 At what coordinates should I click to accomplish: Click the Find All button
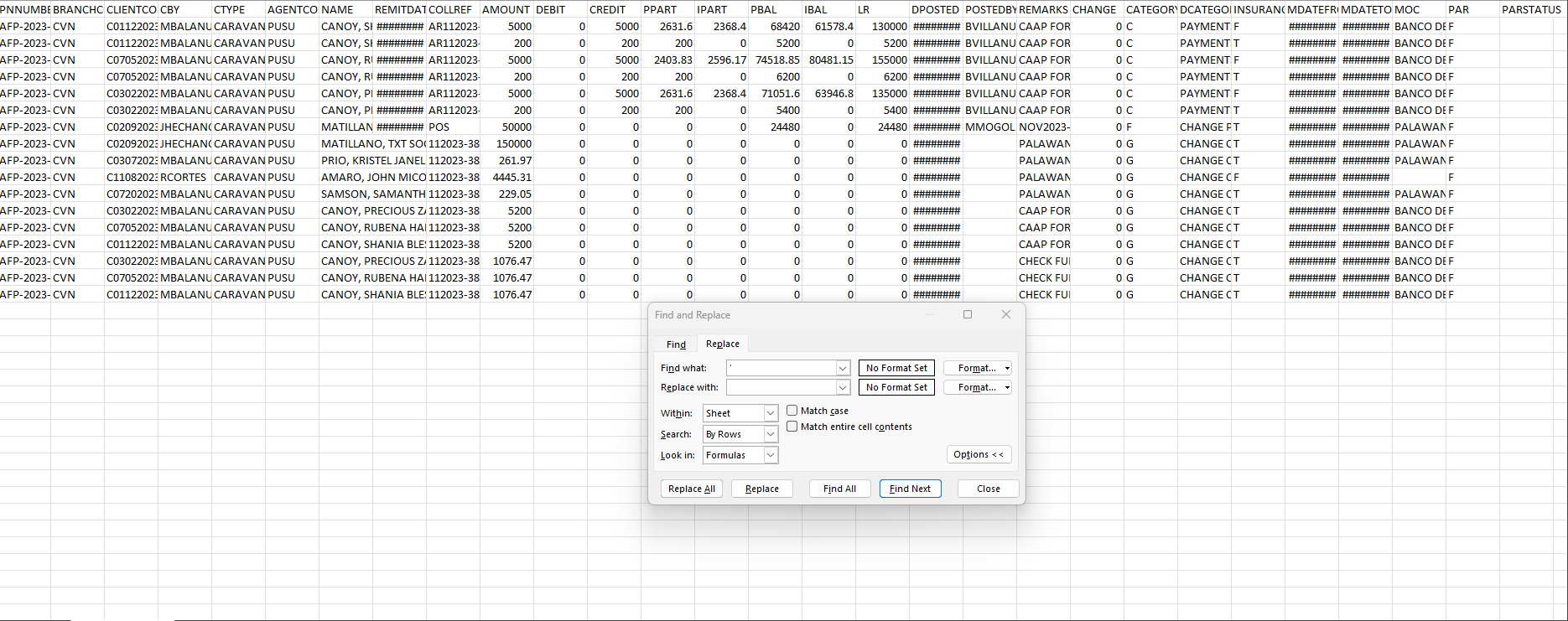[839, 489]
